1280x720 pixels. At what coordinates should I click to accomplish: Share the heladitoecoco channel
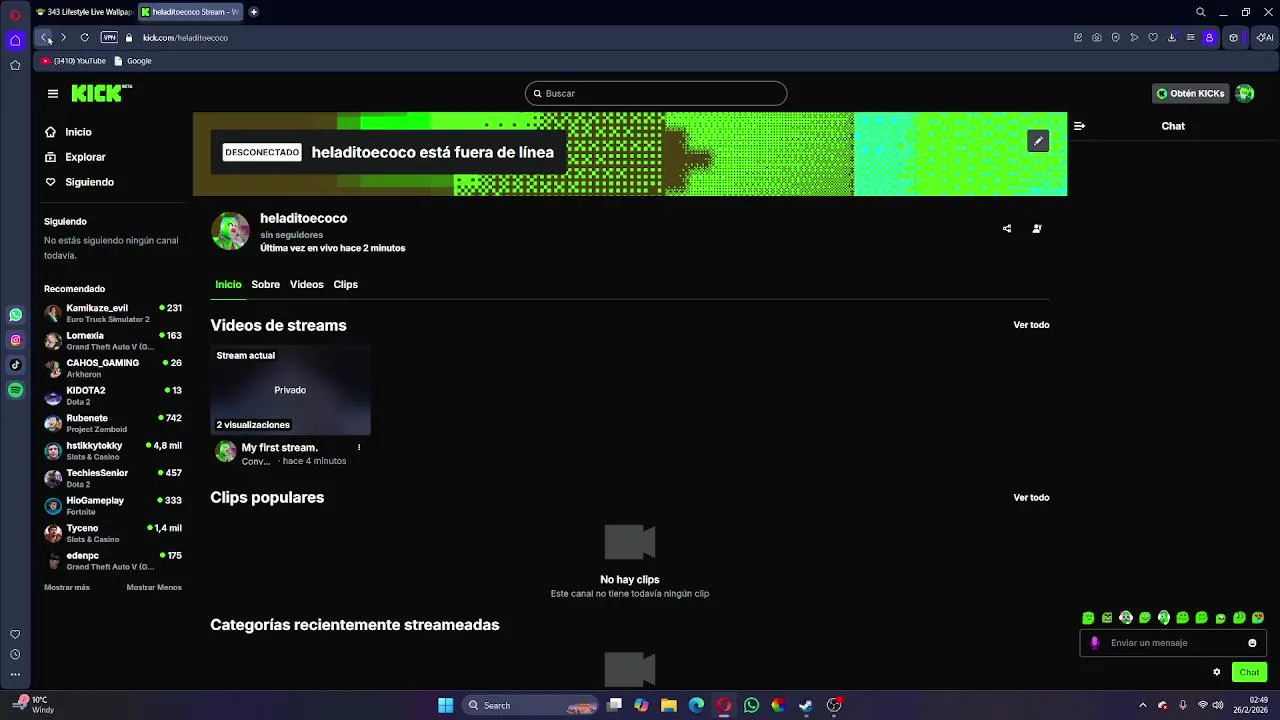click(1007, 228)
